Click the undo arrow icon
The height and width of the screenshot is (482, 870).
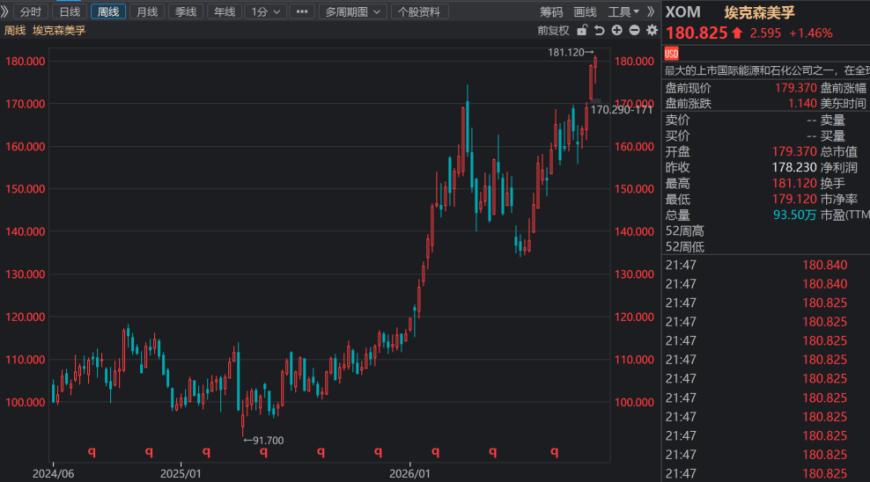(x=599, y=31)
